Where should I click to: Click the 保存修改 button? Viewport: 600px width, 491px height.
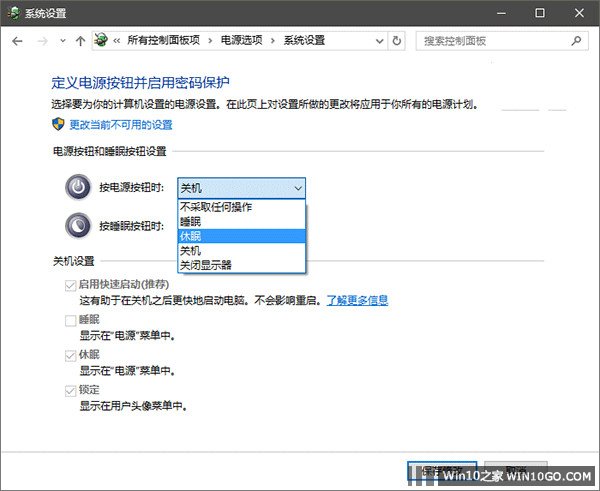coord(442,470)
